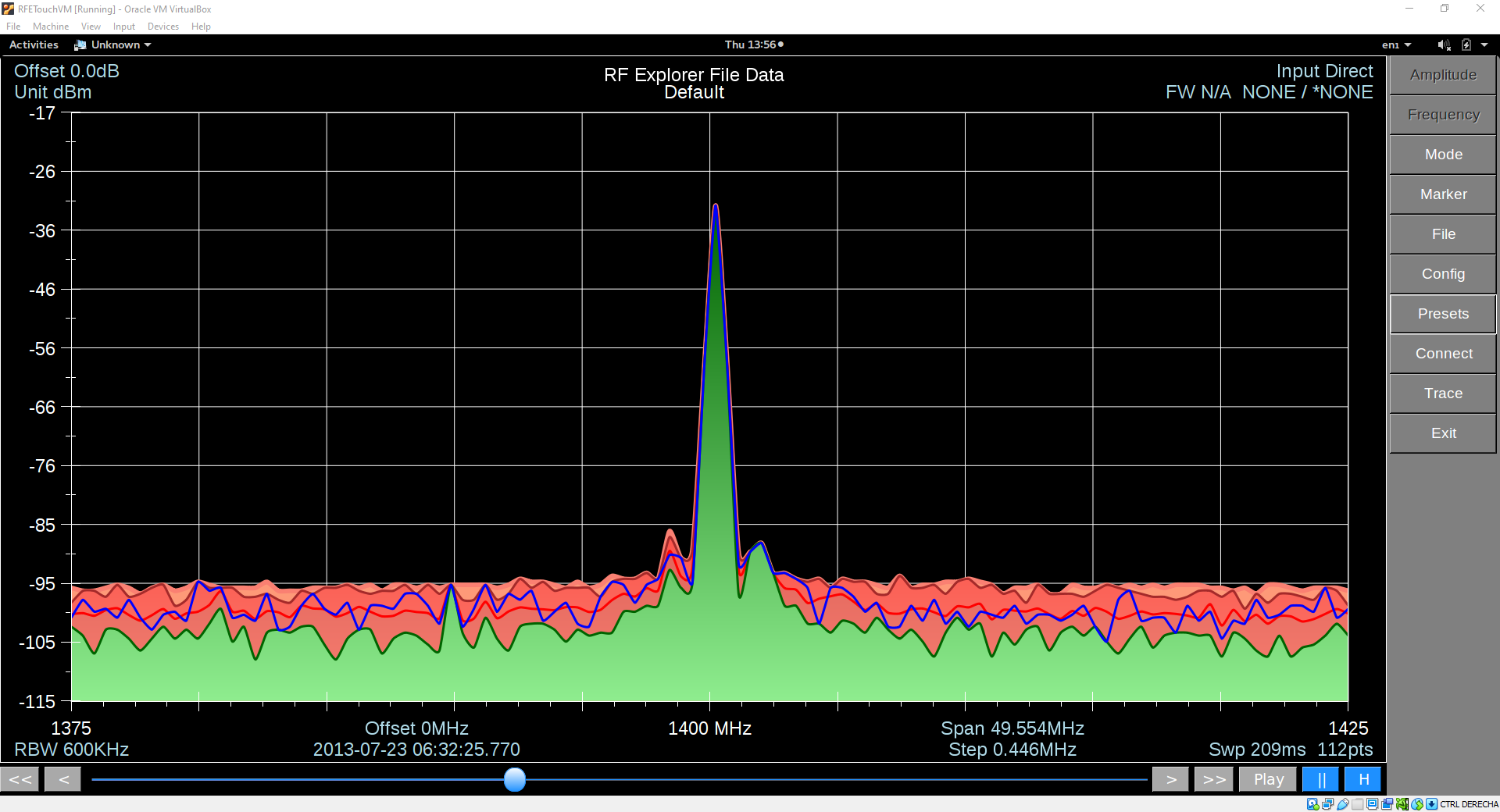Click the USB devices status icon
Image resolution: width=1500 pixels, height=812 pixels.
[1341, 804]
